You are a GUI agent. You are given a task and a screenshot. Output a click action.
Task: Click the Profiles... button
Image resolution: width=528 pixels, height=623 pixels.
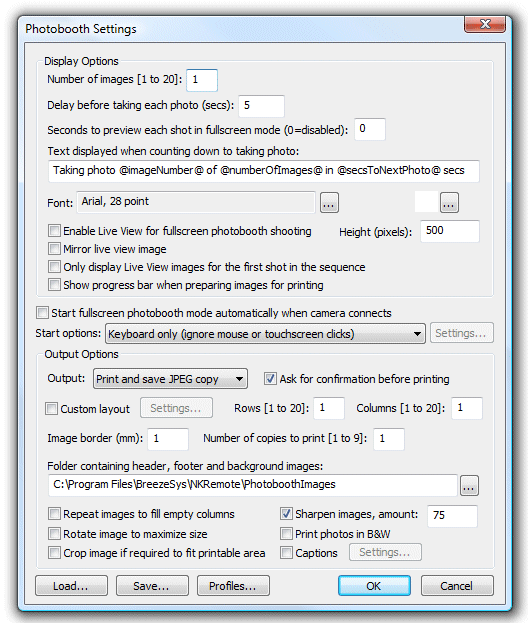(233, 586)
